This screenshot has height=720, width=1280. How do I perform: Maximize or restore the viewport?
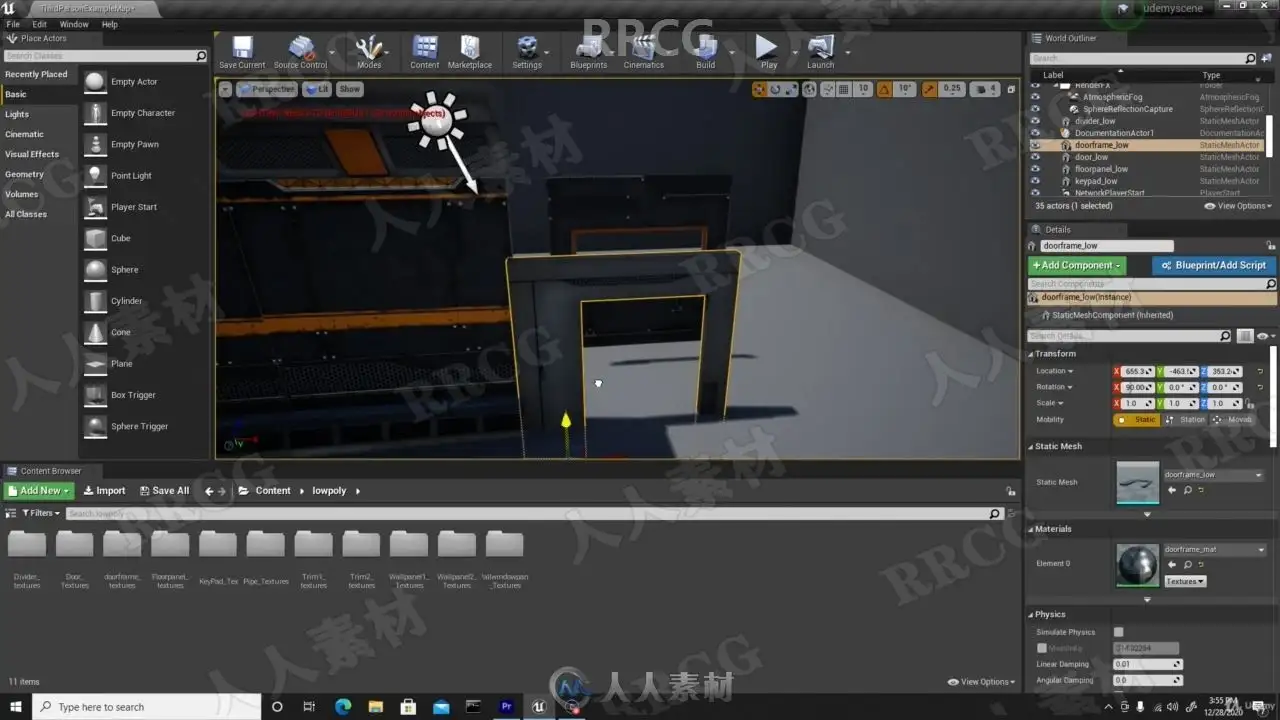pos(1010,89)
